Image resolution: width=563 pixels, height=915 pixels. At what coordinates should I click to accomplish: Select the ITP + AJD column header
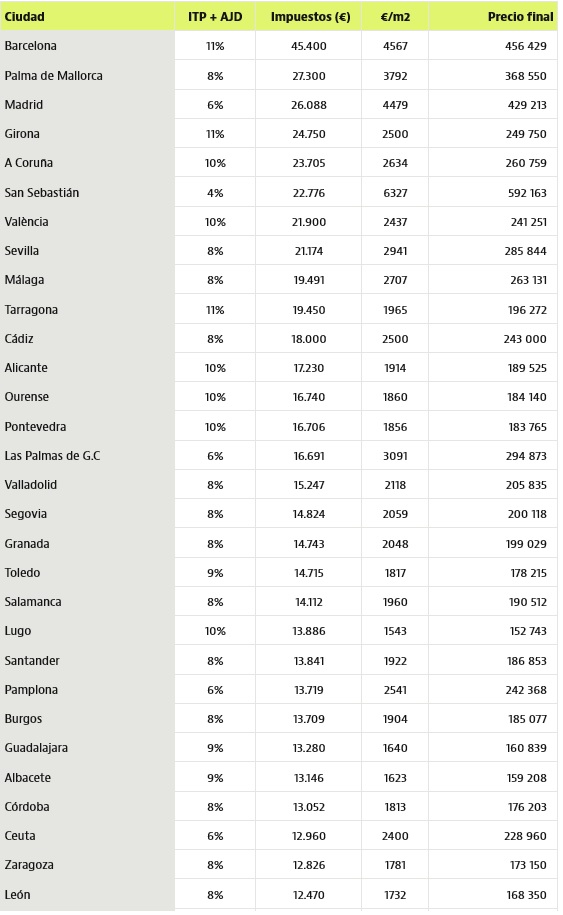click(215, 17)
